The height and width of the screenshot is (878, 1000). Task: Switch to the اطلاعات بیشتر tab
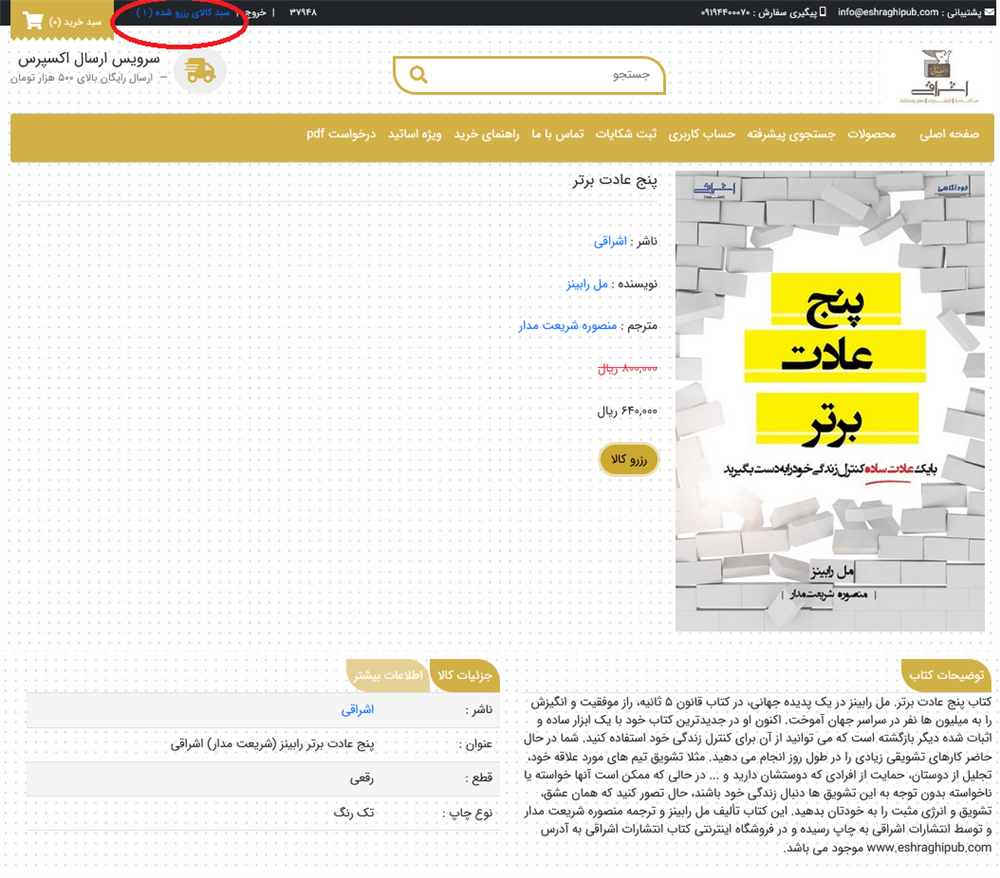tap(388, 675)
